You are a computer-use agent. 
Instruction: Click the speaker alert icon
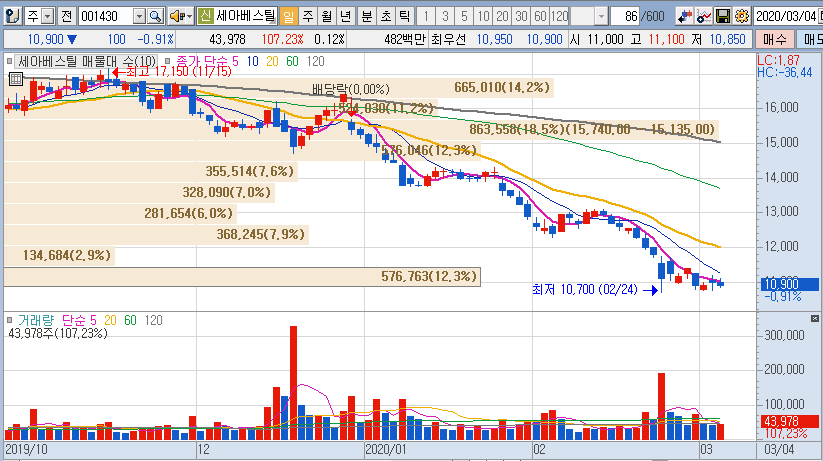(176, 17)
